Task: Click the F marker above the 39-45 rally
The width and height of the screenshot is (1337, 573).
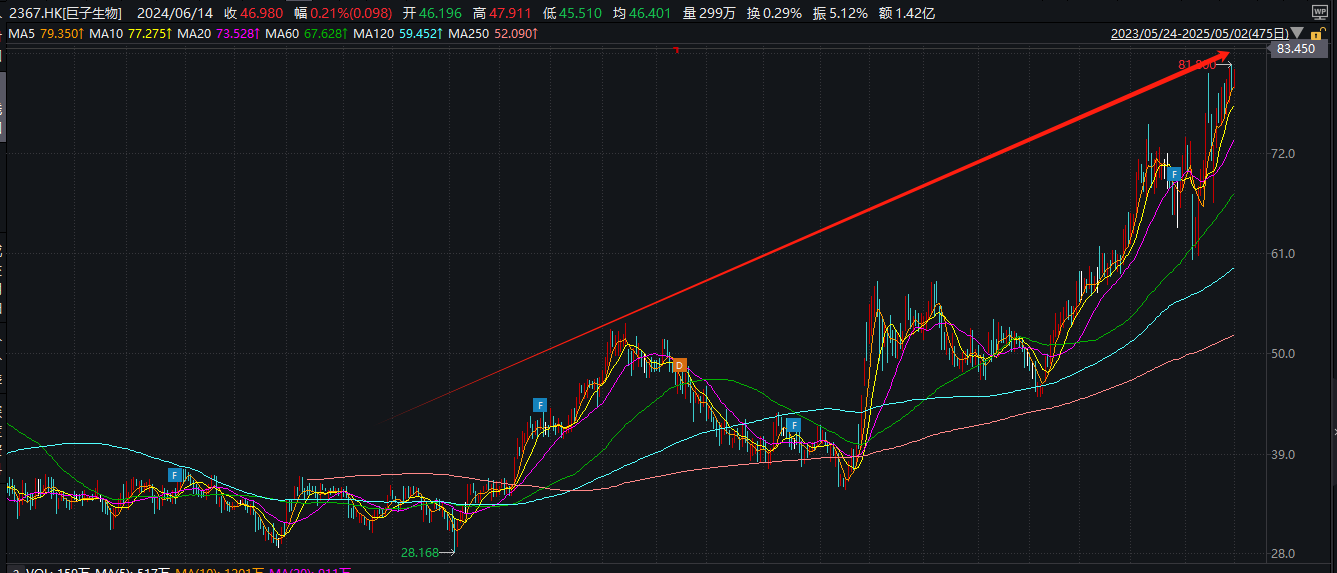Action: point(540,405)
